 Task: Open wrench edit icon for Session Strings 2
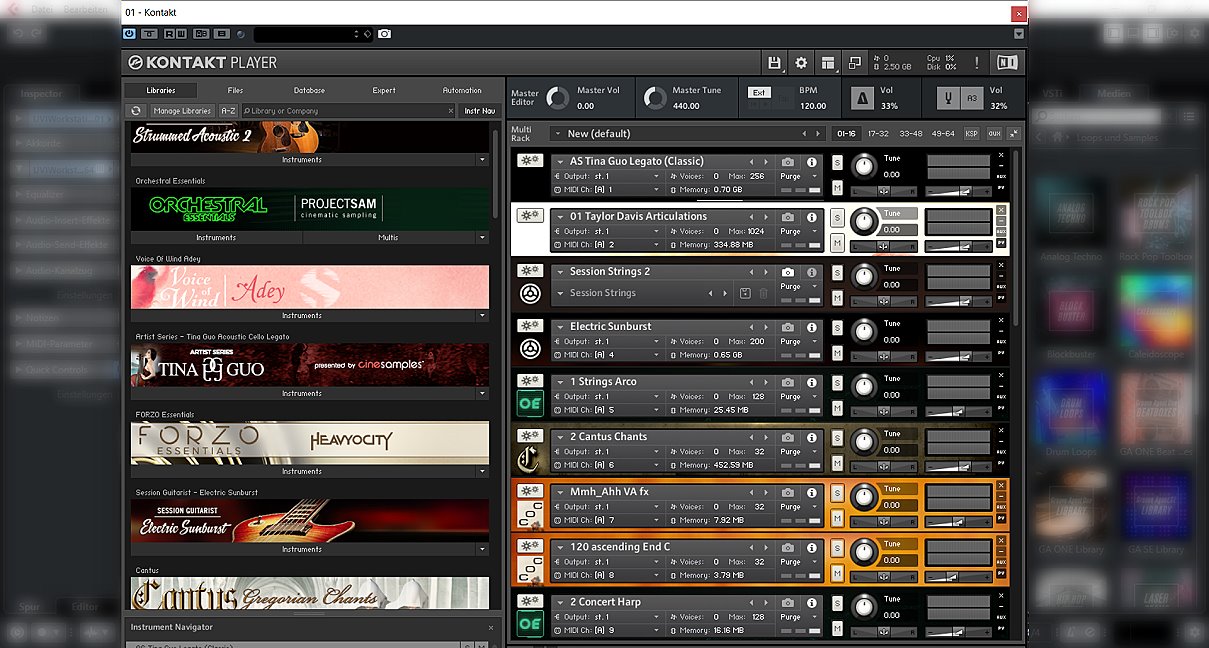point(529,270)
